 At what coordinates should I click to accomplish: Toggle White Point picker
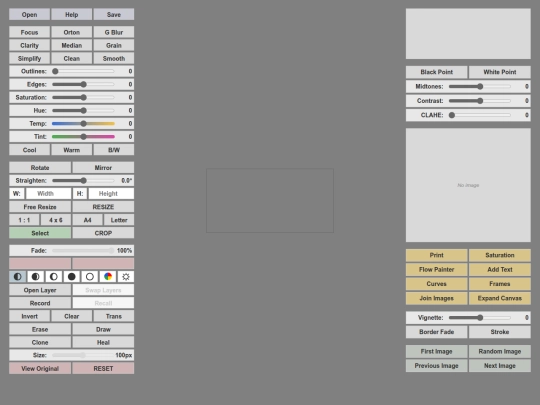(x=500, y=72)
